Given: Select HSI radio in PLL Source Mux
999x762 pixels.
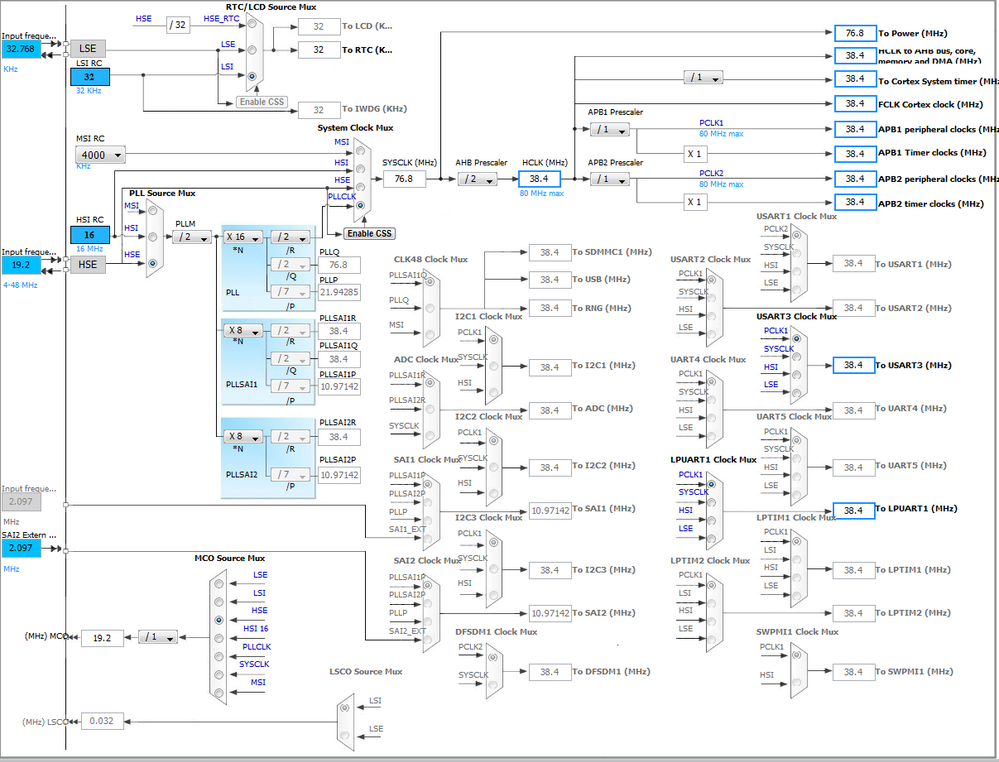Looking at the screenshot, I should coord(153,236).
